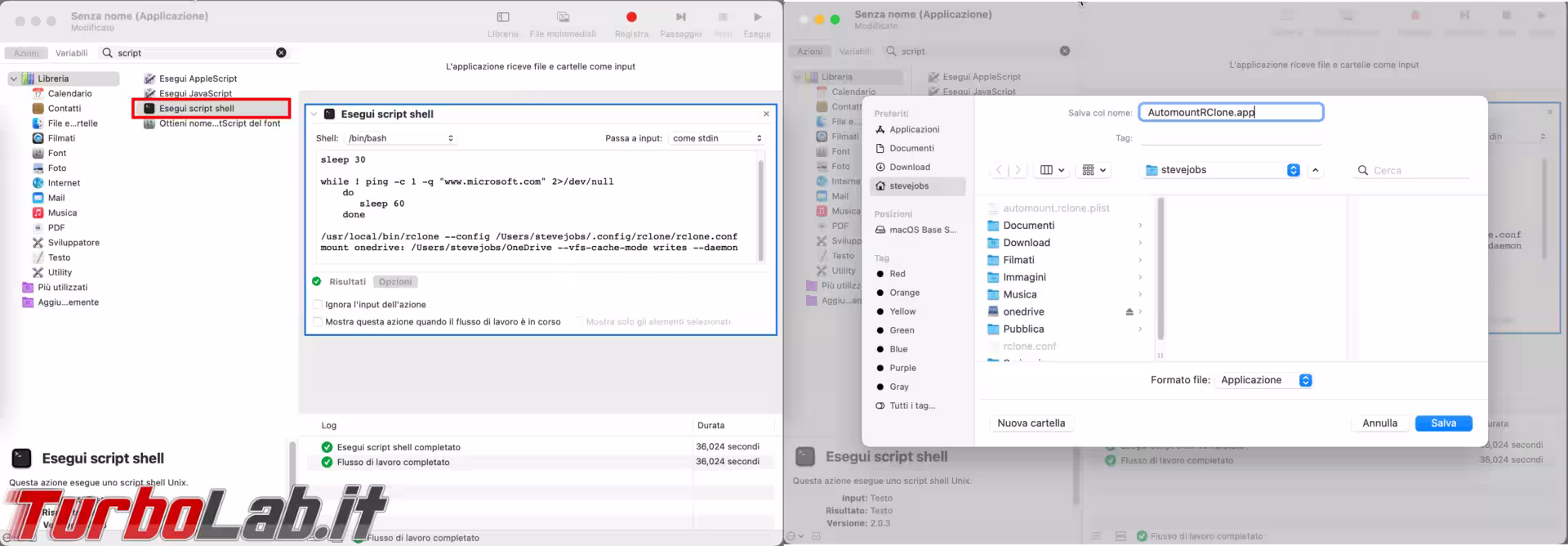This screenshot has height=546, width=1568.
Task: Enable Ignora l'input dell'azione checkbox
Action: 318,305
